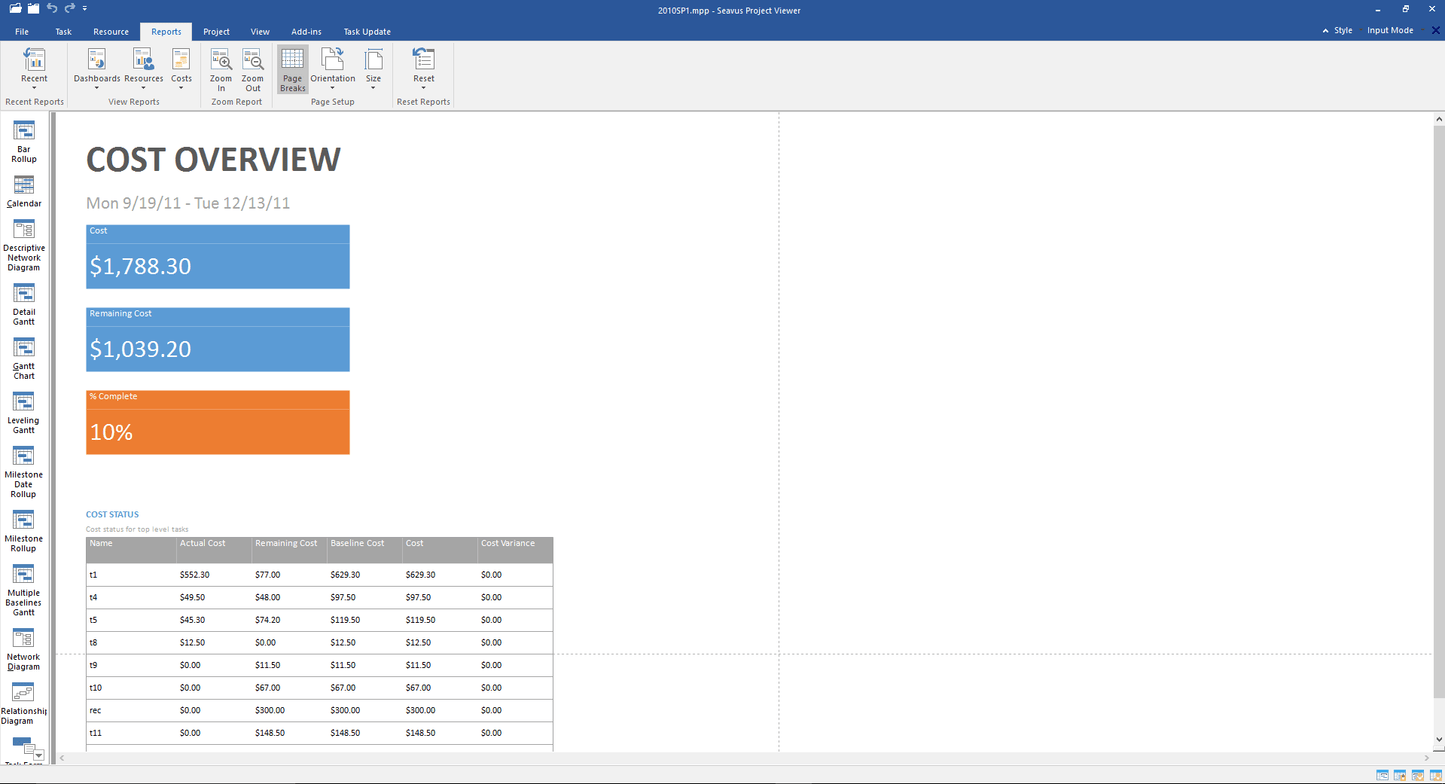Select the Leveling Gantt view

(23, 408)
